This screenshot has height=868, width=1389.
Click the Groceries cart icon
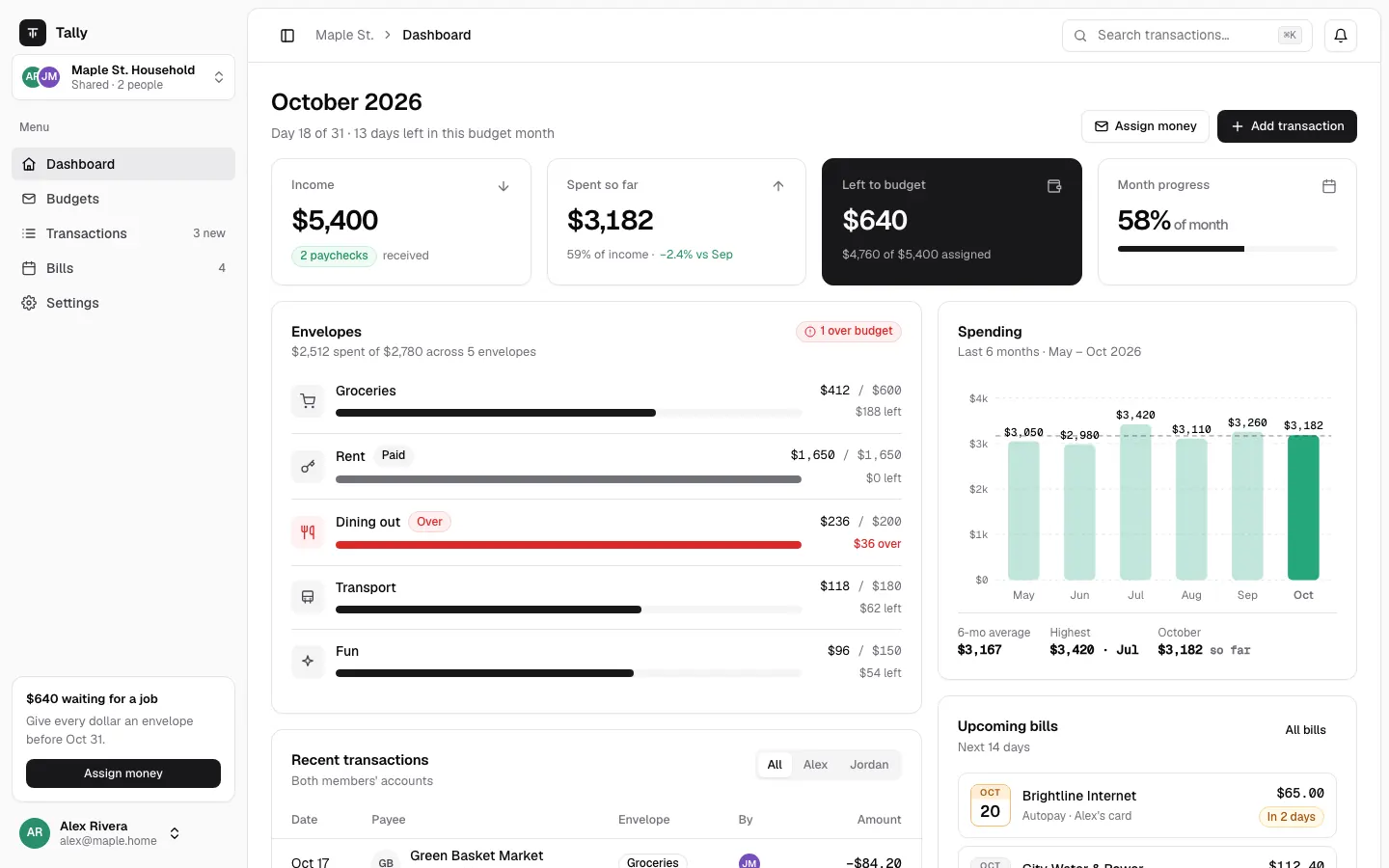[308, 401]
